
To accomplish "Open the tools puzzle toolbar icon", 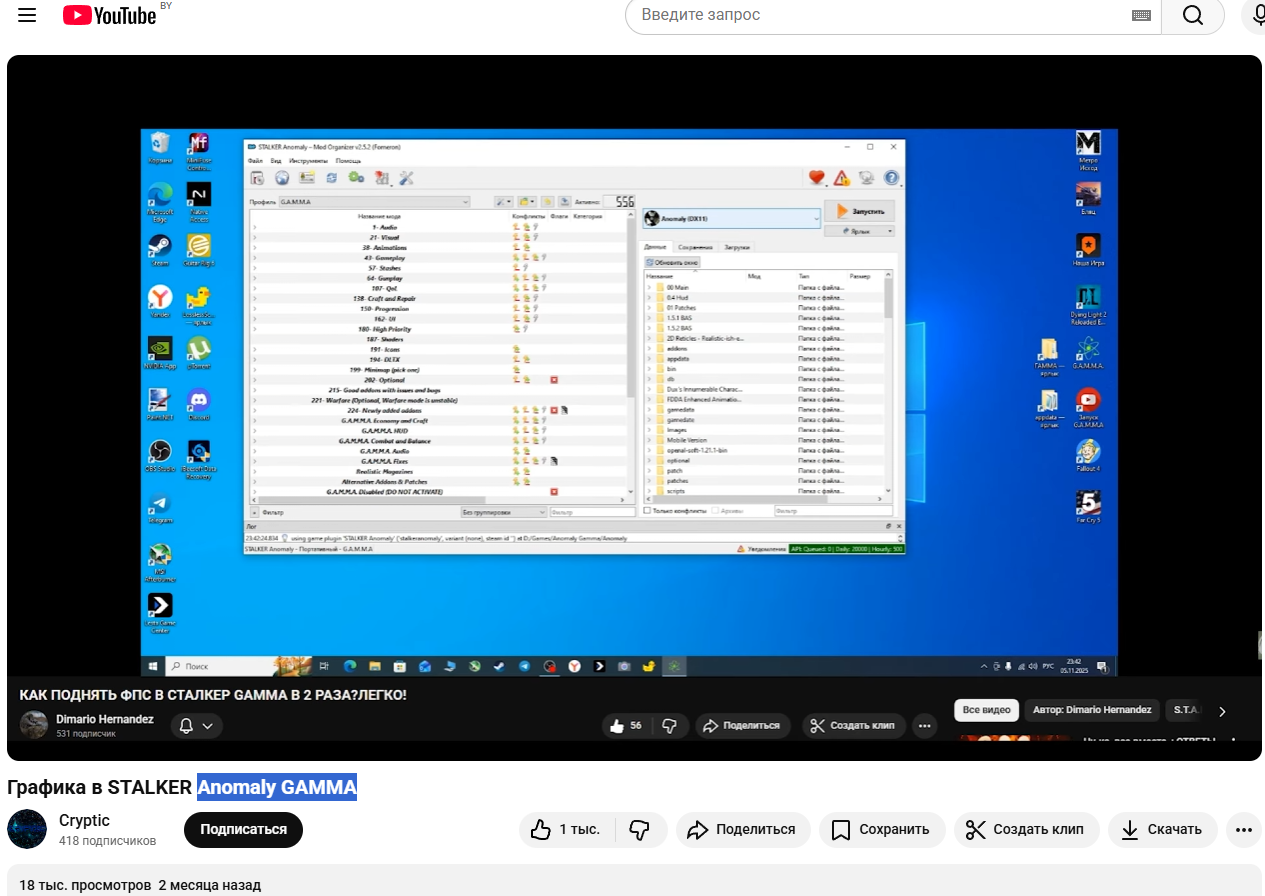I will click(381, 178).
